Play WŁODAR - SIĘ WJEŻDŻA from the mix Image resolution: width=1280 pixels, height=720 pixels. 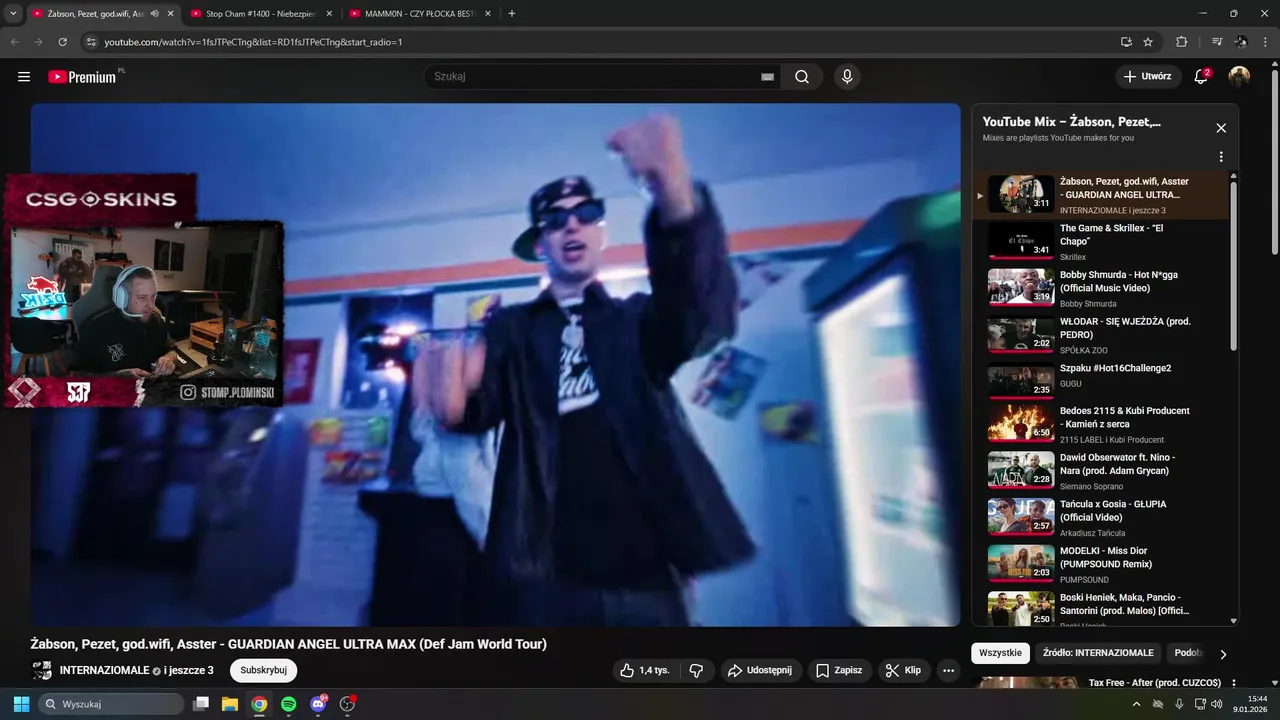tap(1100, 335)
